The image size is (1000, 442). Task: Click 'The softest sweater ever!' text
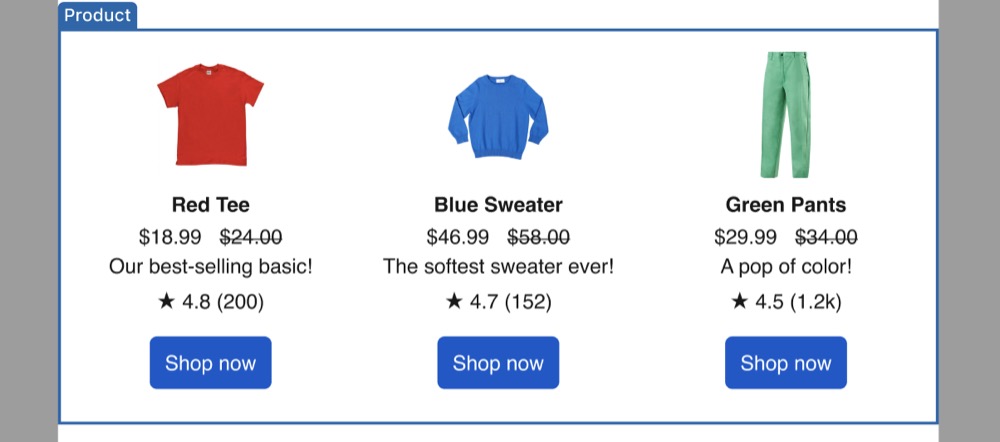498,268
